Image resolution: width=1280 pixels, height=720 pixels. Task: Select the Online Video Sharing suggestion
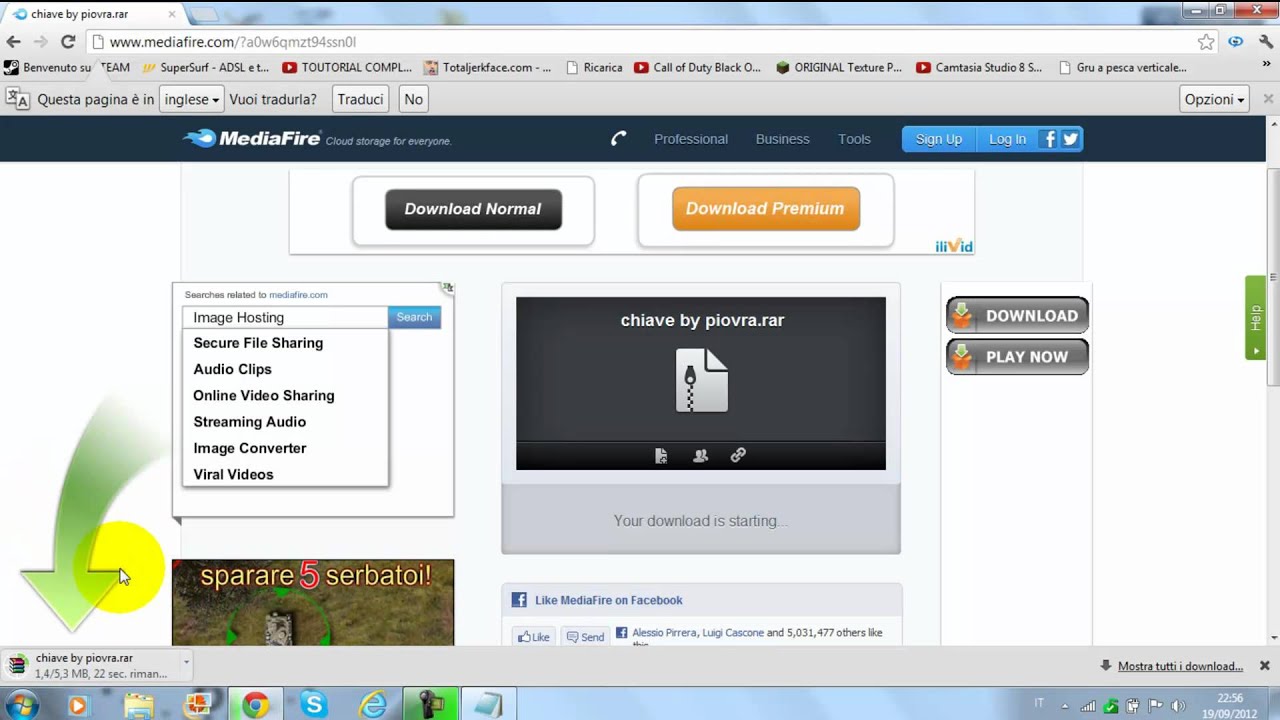(264, 395)
